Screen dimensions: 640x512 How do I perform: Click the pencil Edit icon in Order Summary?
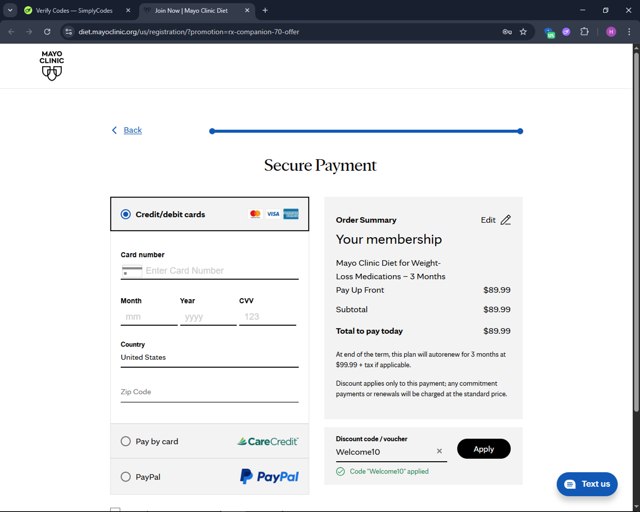point(506,220)
